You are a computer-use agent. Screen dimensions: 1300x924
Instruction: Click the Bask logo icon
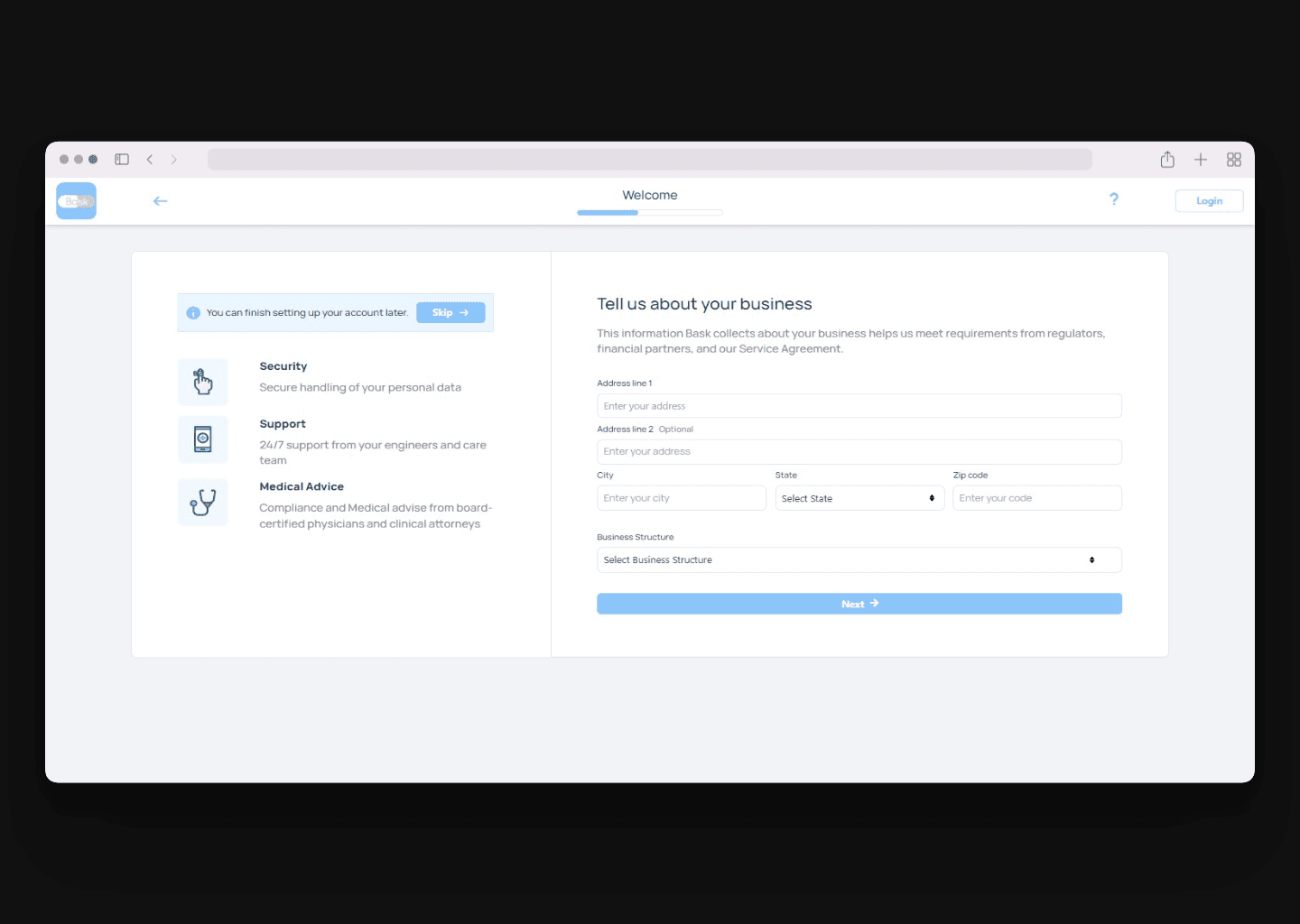77,201
